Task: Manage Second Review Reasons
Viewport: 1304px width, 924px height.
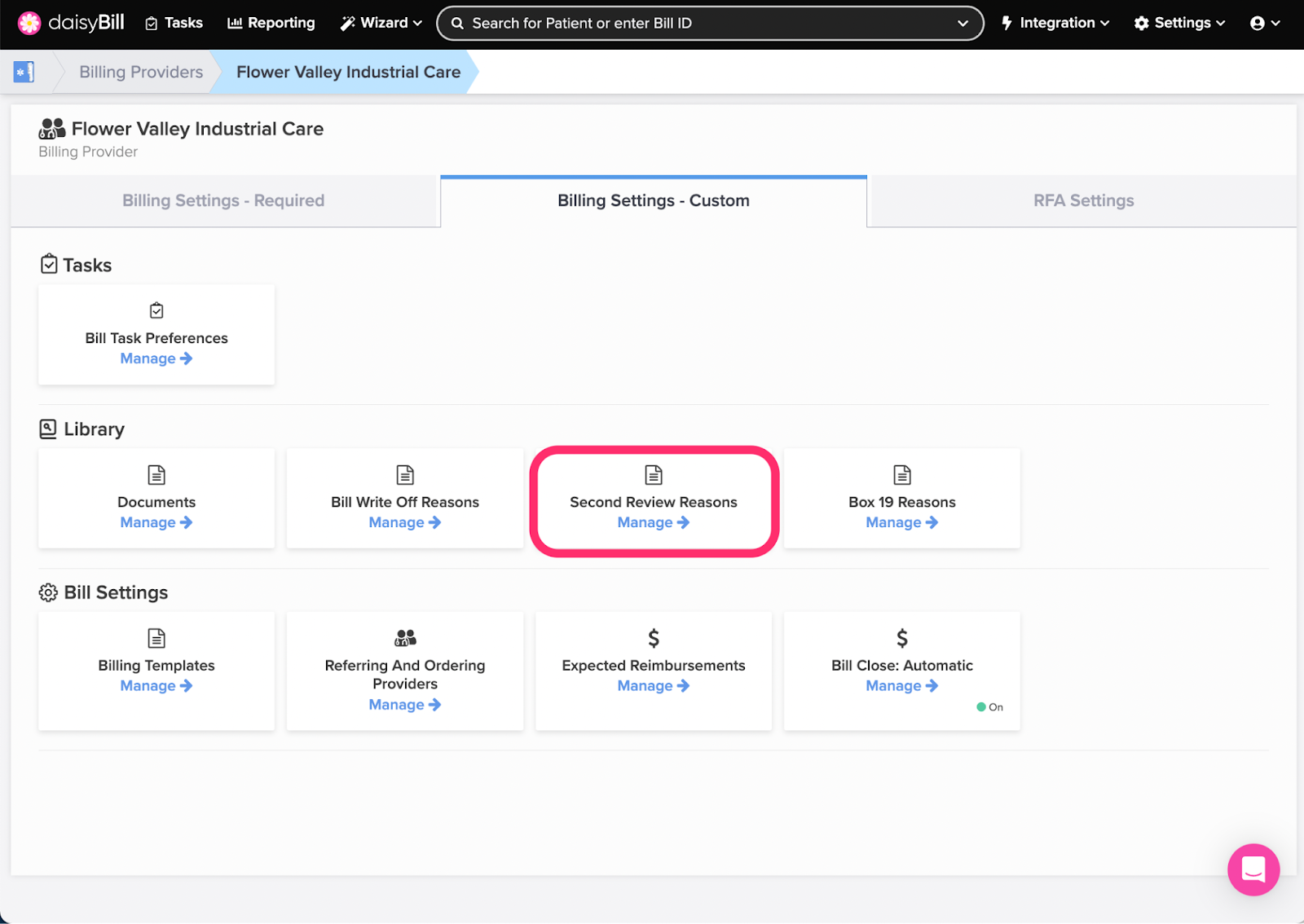Action: point(654,522)
